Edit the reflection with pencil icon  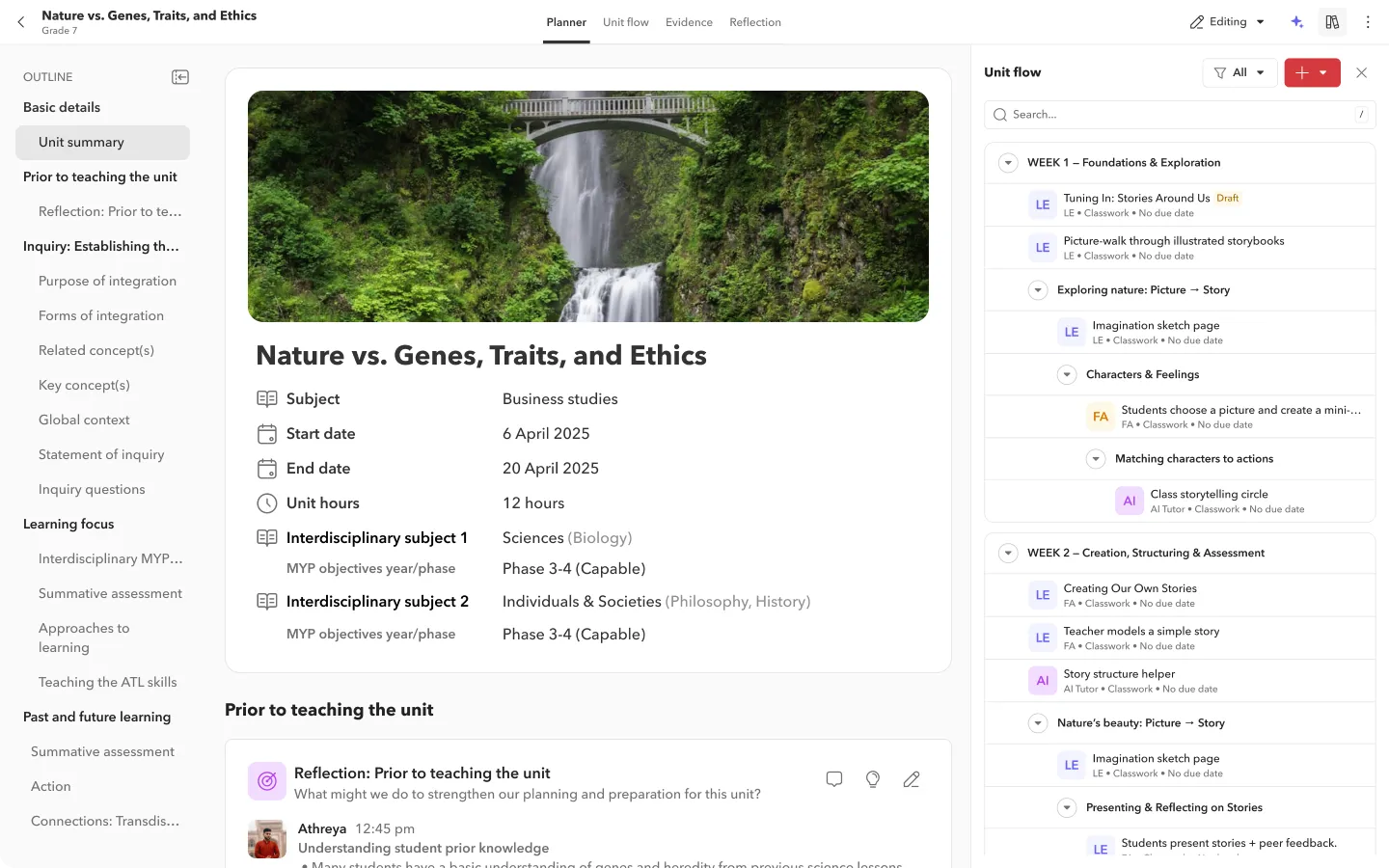912,779
